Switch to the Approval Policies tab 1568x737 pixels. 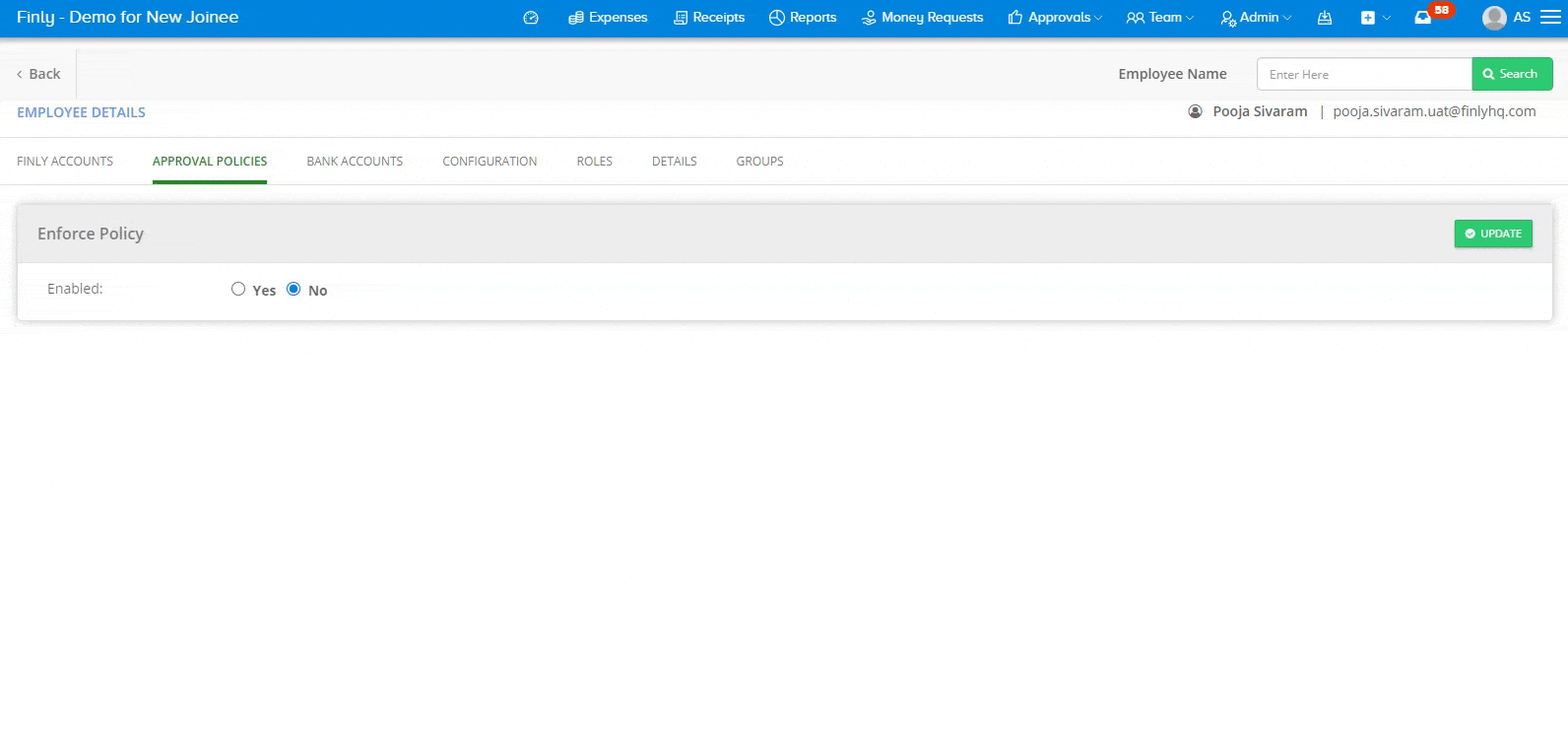point(210,162)
